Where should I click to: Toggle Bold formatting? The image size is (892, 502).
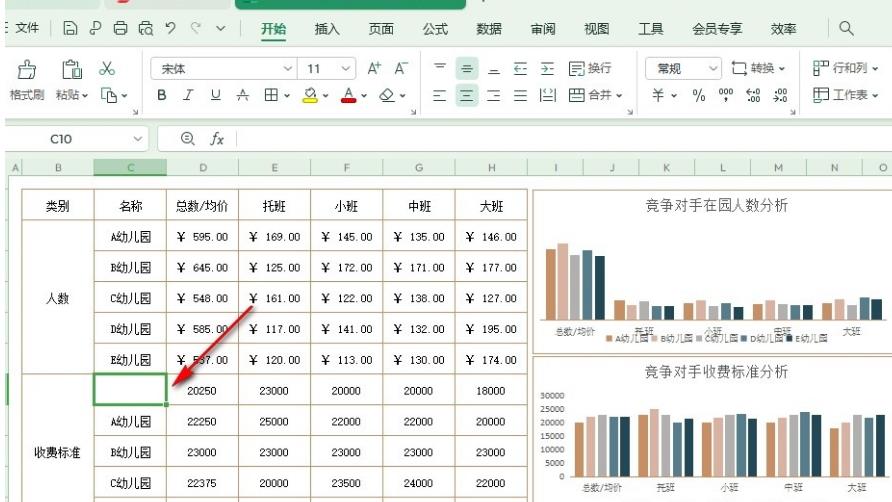162,95
